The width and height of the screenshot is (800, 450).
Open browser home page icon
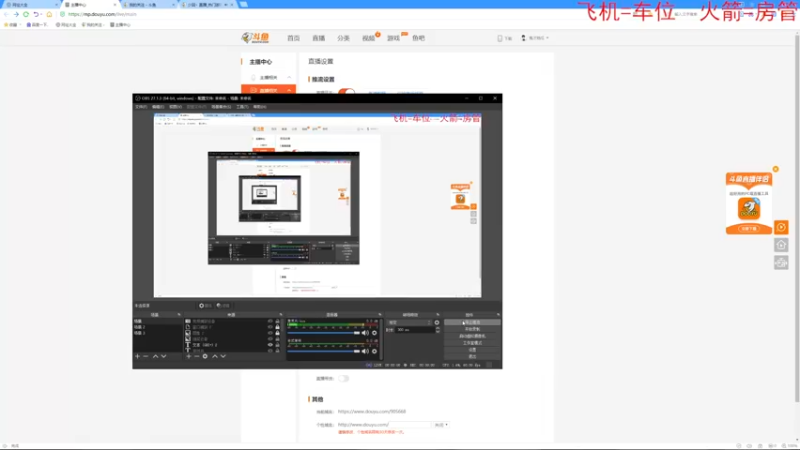click(49, 14)
